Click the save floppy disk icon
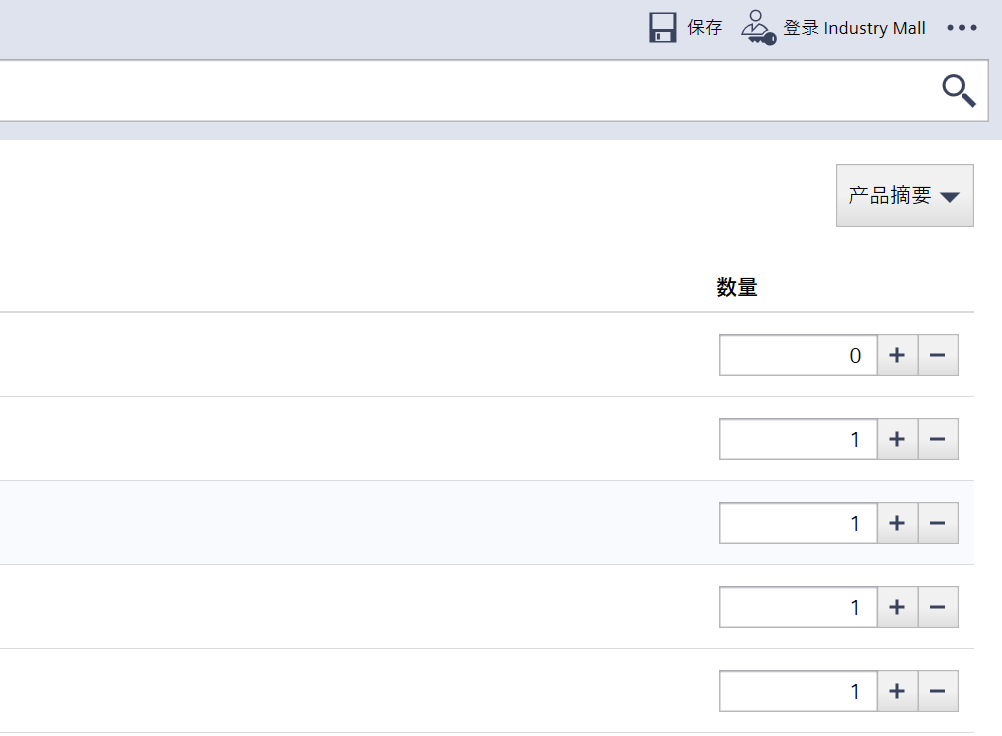1002x736 pixels. pos(663,28)
